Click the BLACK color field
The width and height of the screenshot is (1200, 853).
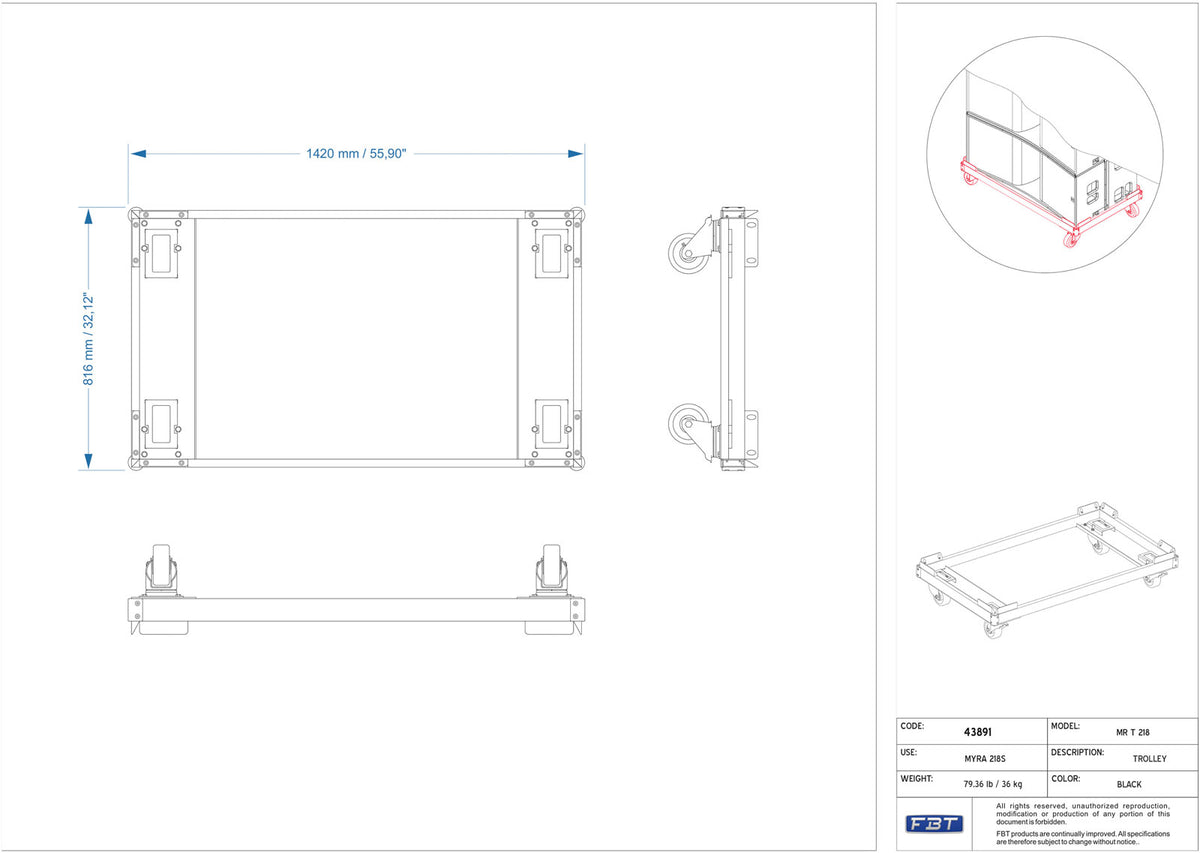pos(1129,785)
